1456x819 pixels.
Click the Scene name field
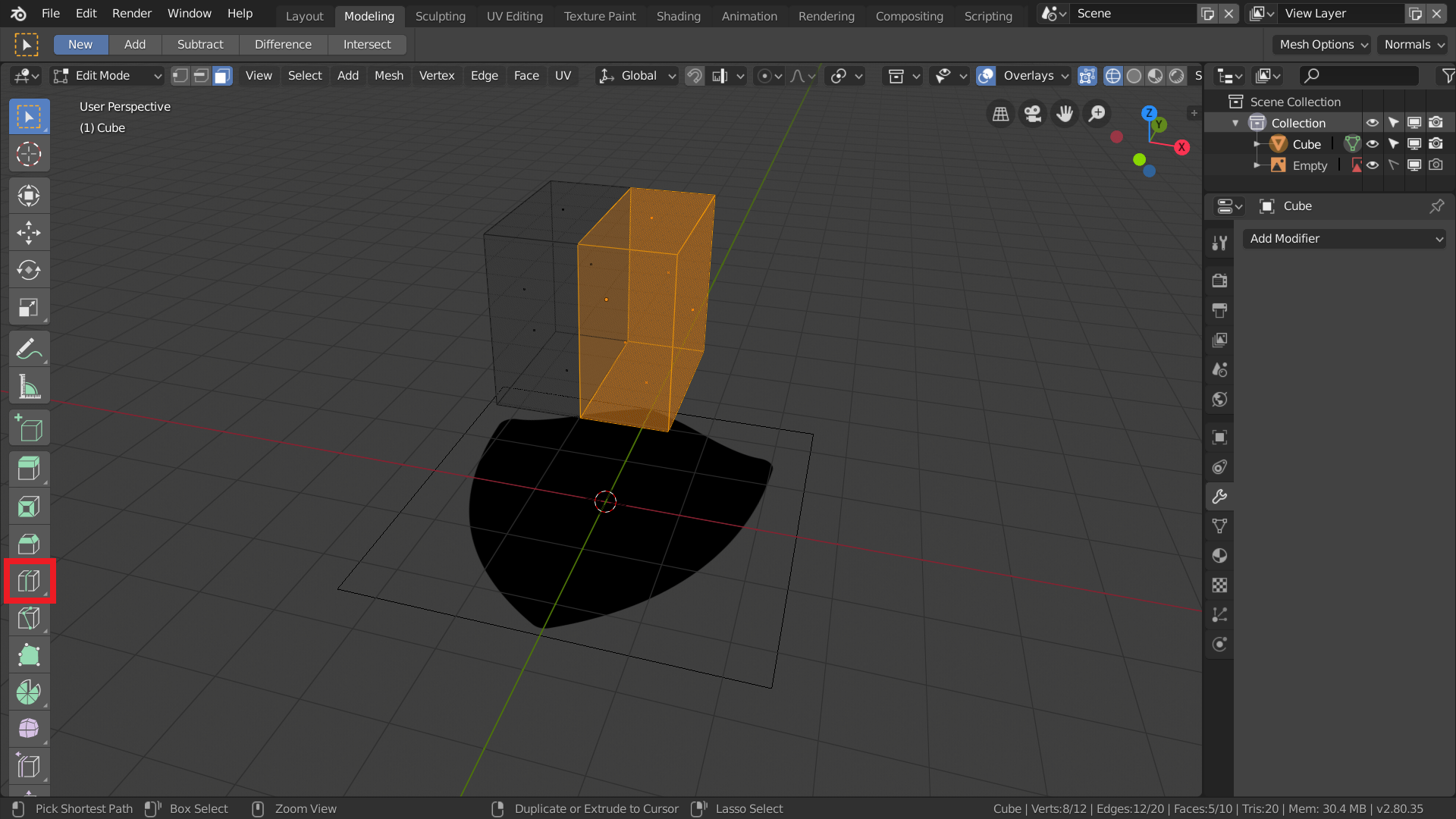pyautogui.click(x=1133, y=14)
